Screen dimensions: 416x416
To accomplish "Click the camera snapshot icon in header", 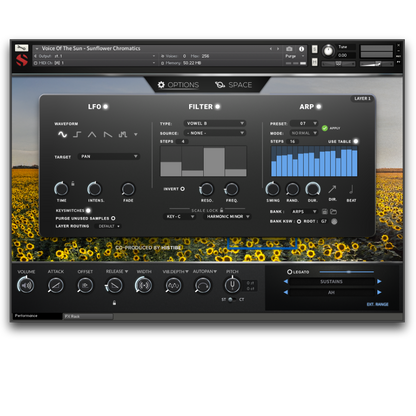I will (289, 49).
